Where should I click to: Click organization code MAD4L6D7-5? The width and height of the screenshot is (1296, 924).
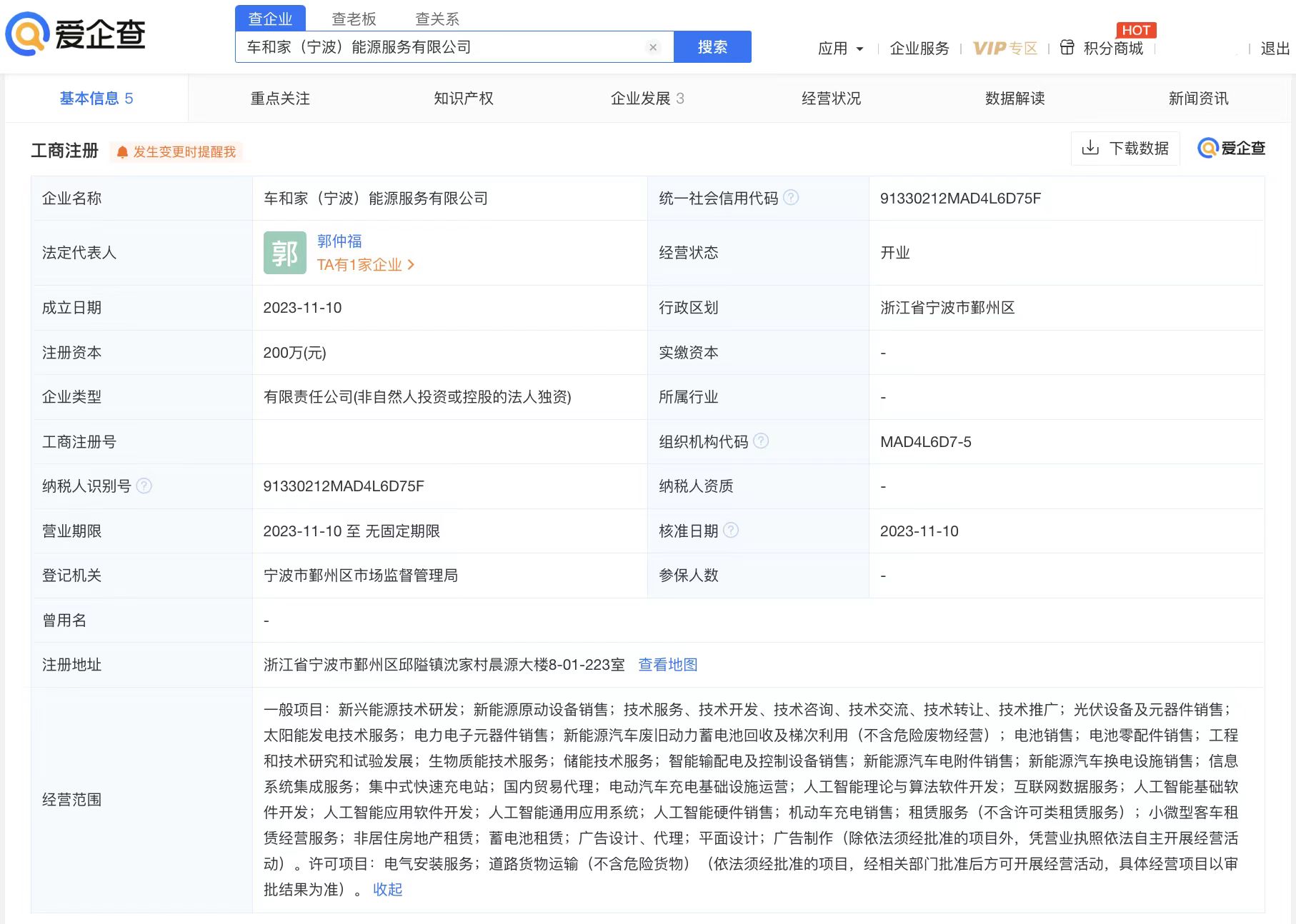point(925,442)
